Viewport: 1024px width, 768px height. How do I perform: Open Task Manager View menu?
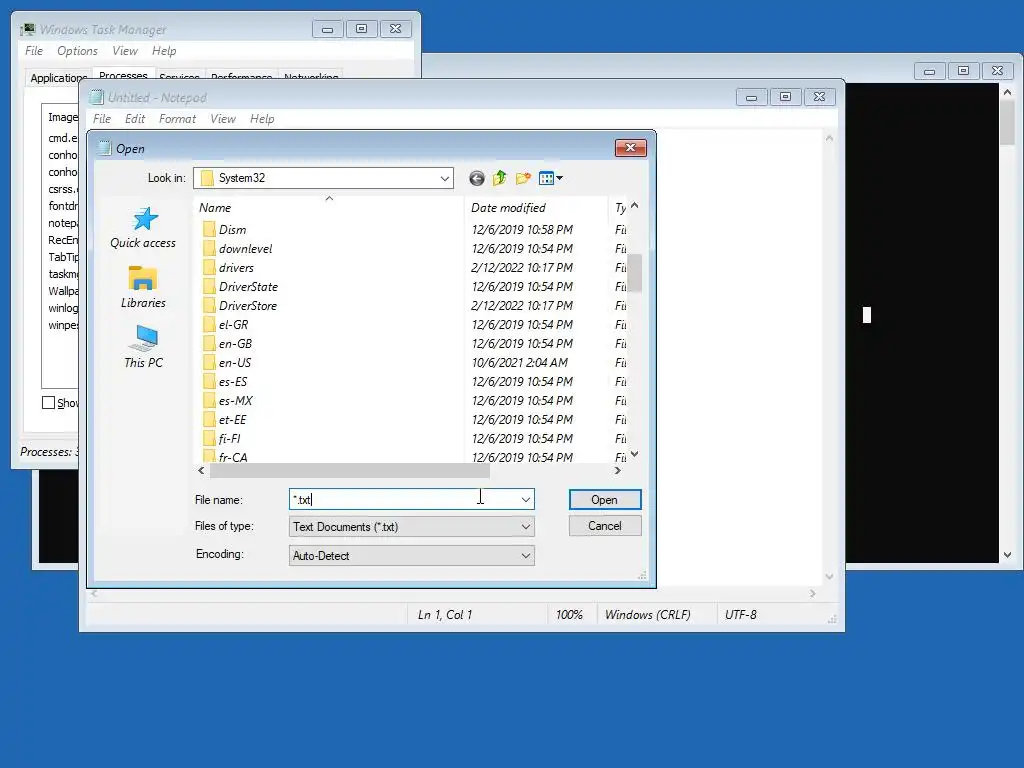point(125,51)
